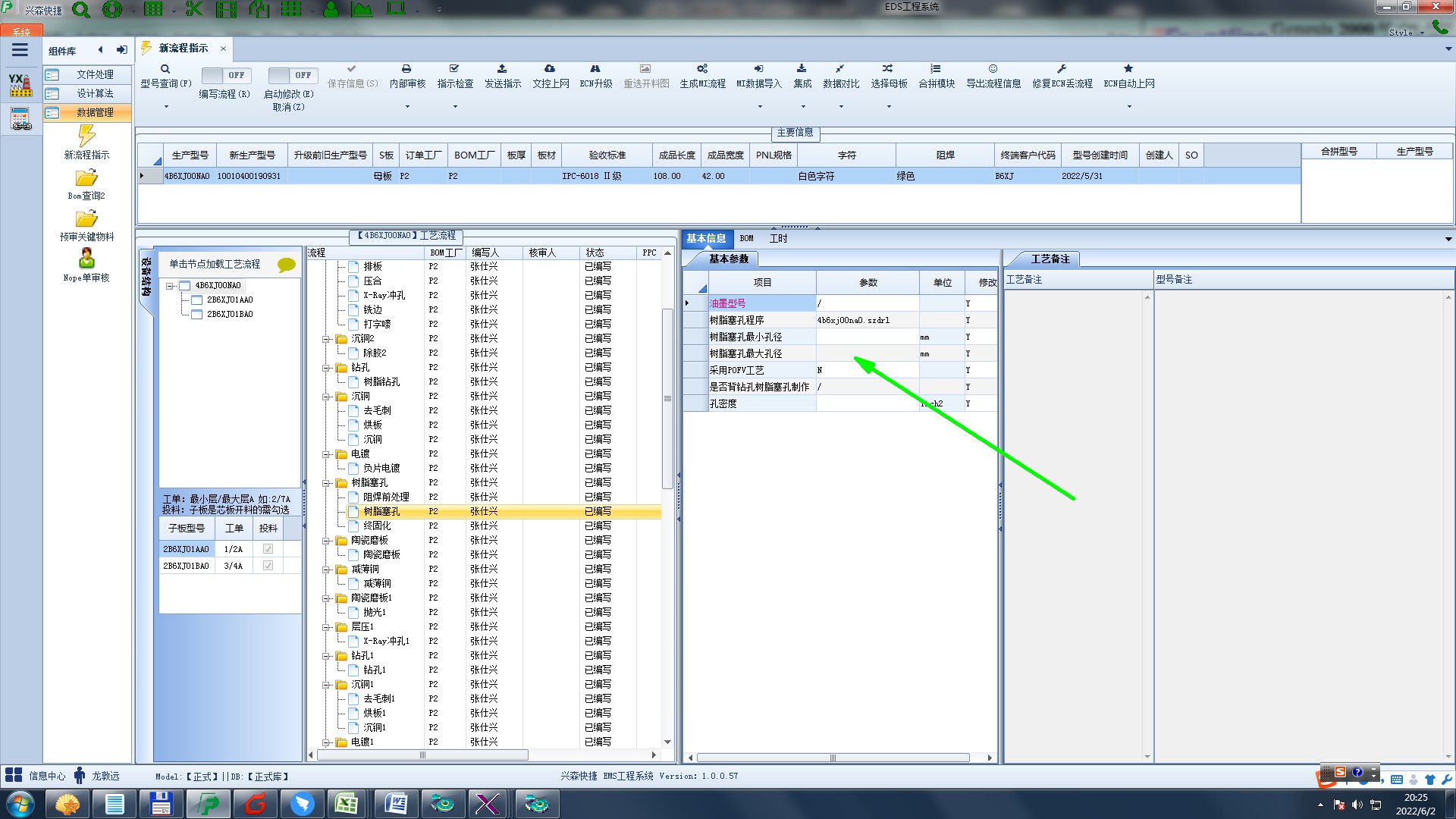Click the 发送指示 upload icon

502,68
